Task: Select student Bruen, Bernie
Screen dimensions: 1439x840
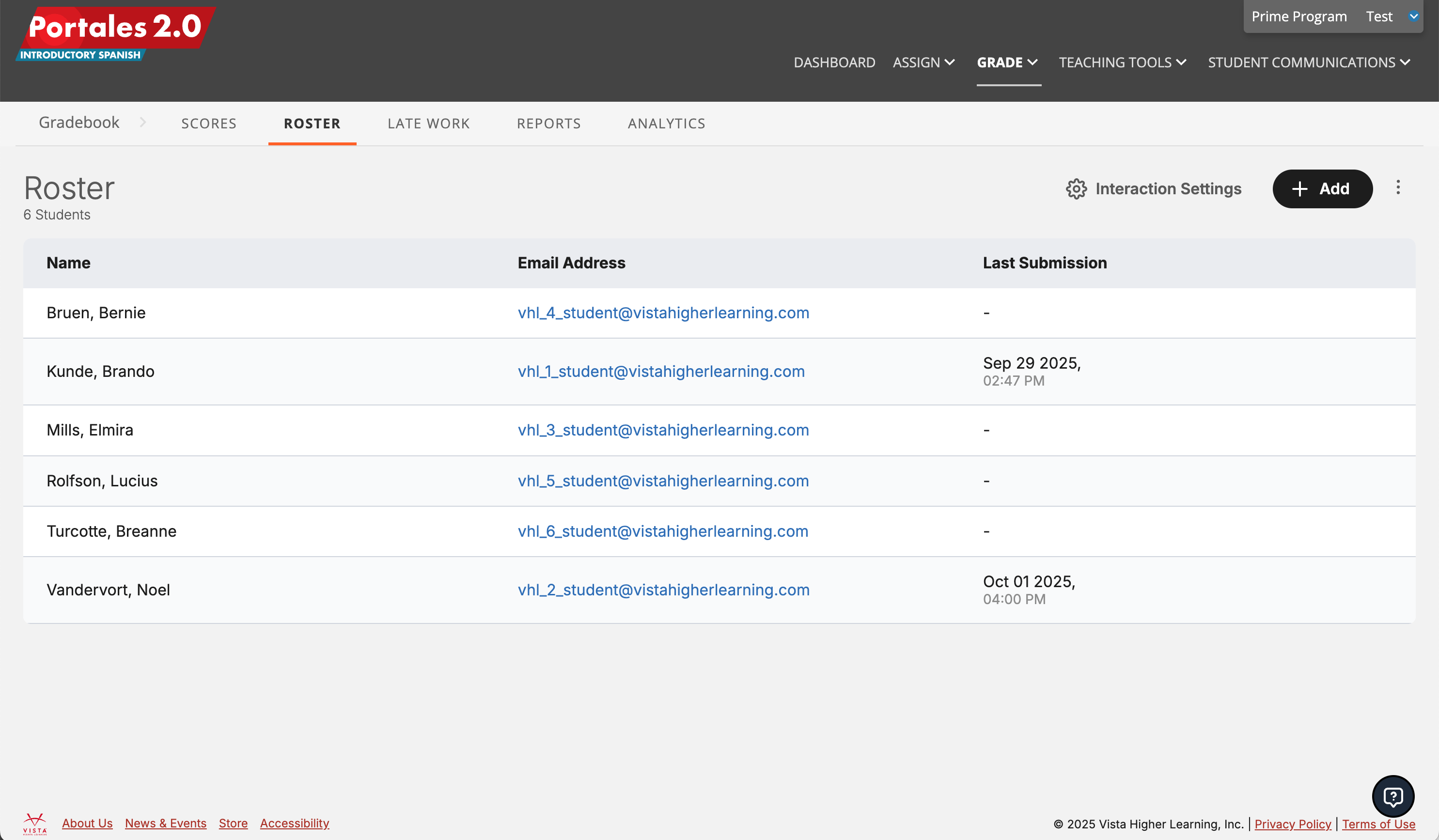Action: coord(96,313)
